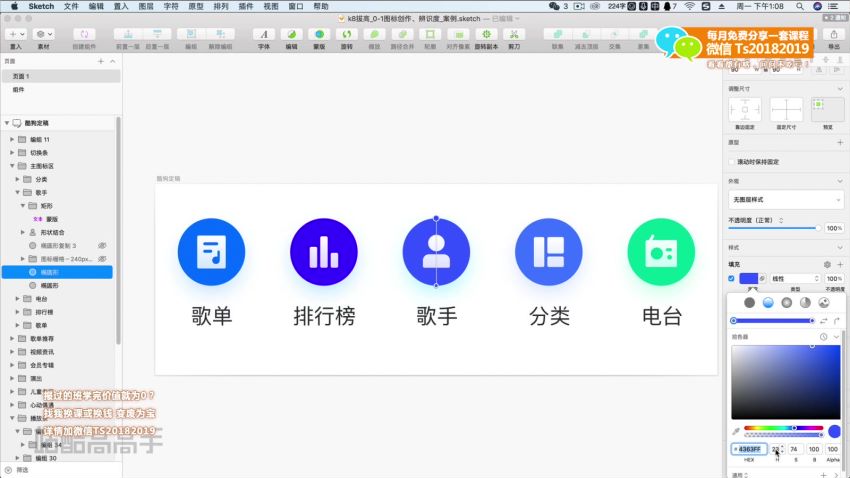Image resolution: width=850 pixels, height=478 pixels.
Task: Click the 后置一层 send backward icon
Action: coord(157,34)
